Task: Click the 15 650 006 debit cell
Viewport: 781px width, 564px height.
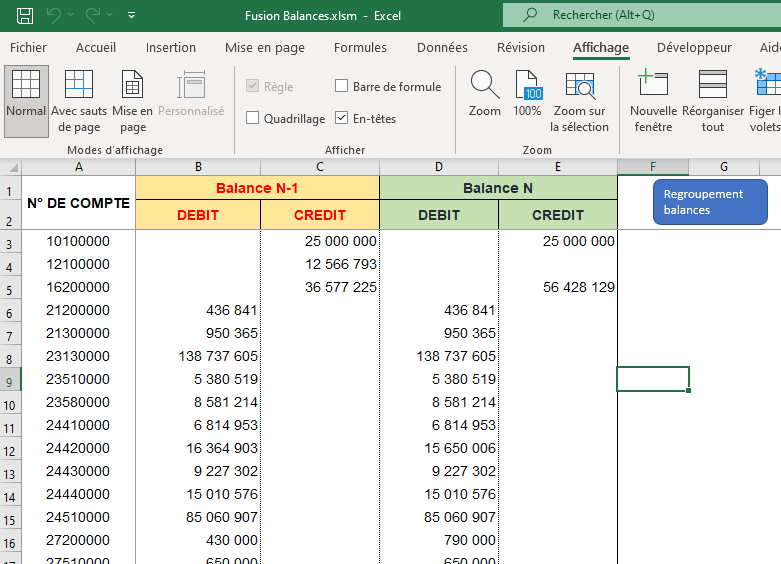Action: (439, 448)
